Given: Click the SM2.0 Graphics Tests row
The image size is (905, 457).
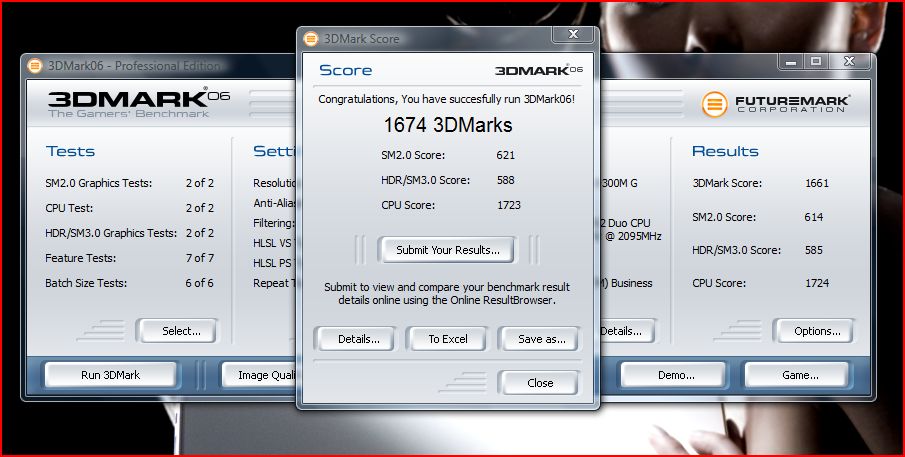Looking at the screenshot, I should click(130, 183).
